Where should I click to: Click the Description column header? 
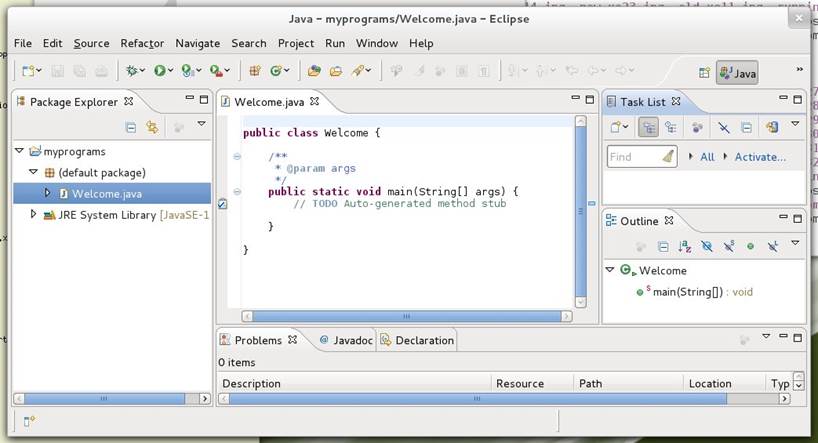(355, 384)
